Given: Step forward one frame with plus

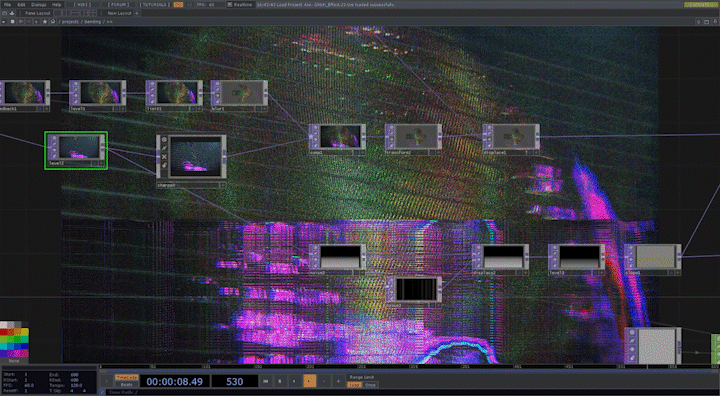Looking at the screenshot, I should click(x=338, y=381).
